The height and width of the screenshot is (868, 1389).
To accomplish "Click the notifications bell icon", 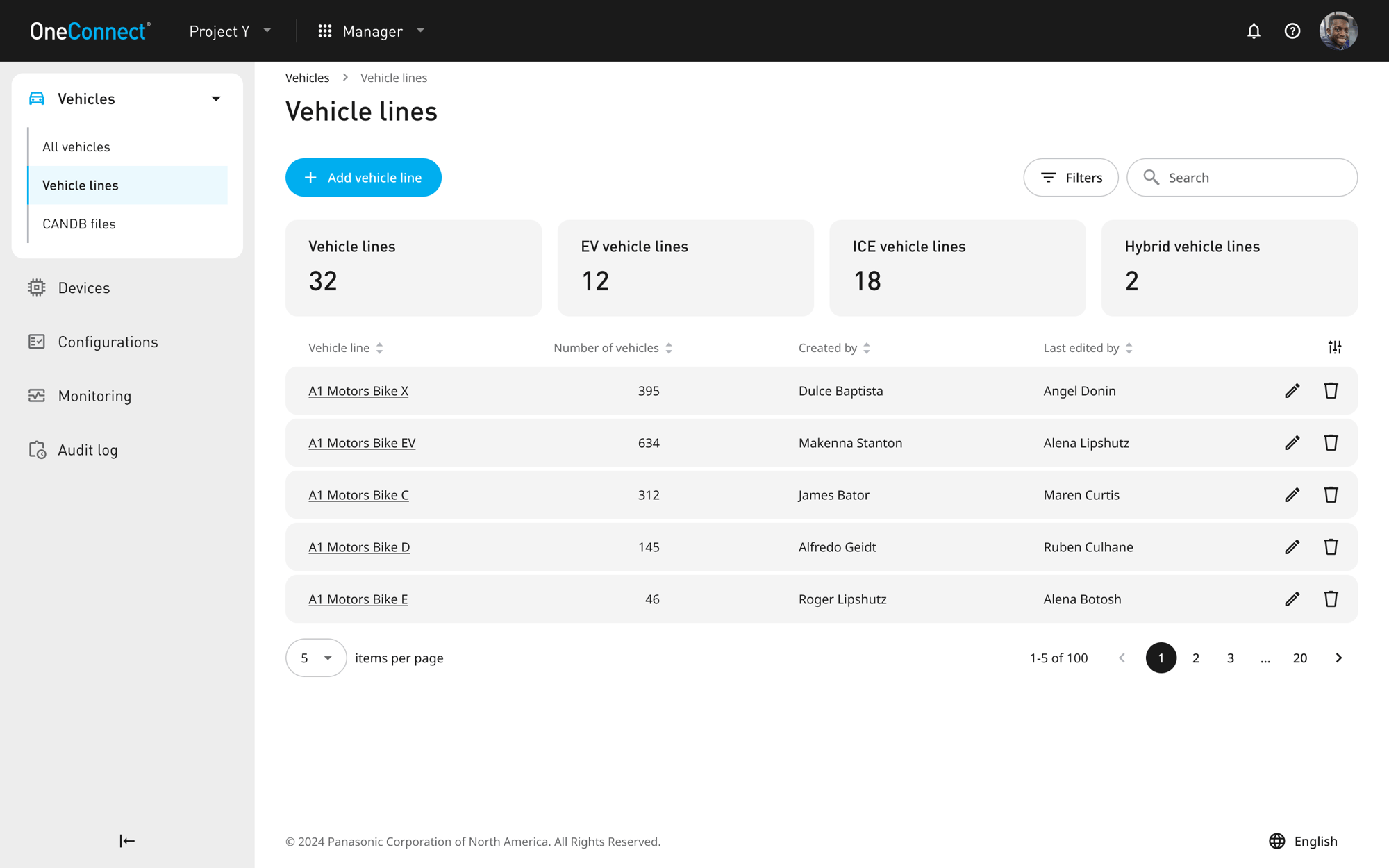I will pyautogui.click(x=1254, y=31).
